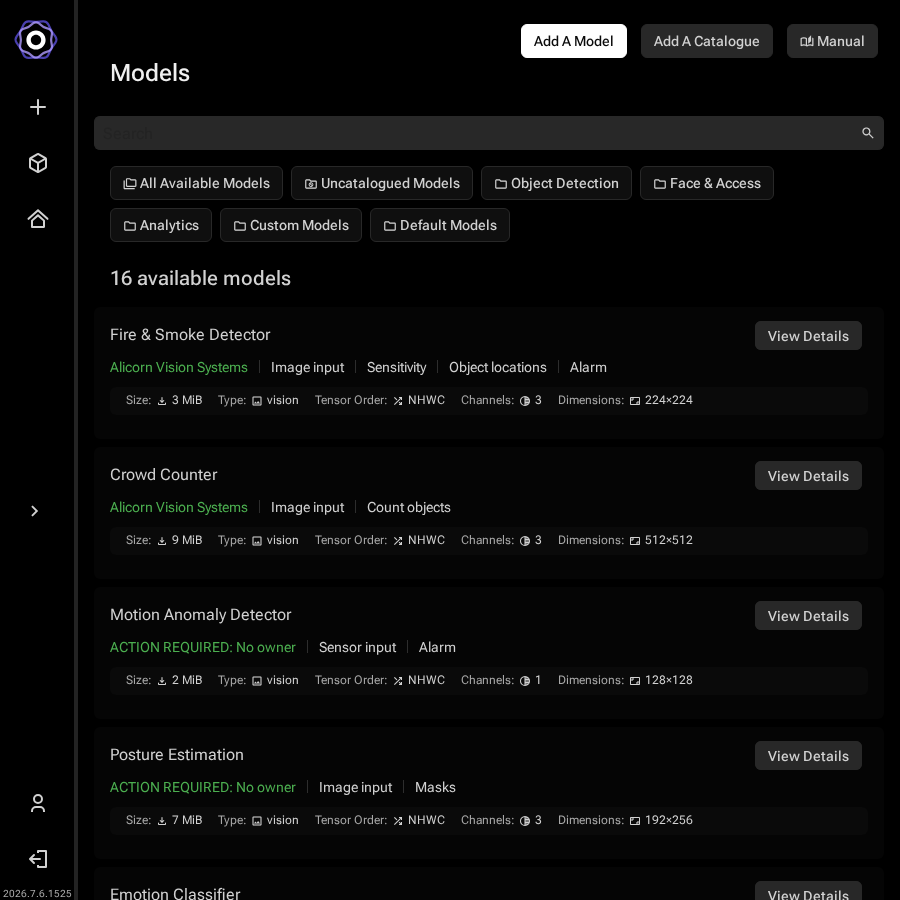This screenshot has height=900, width=900.
Task: Click the search magnifier icon
Action: [867, 133]
